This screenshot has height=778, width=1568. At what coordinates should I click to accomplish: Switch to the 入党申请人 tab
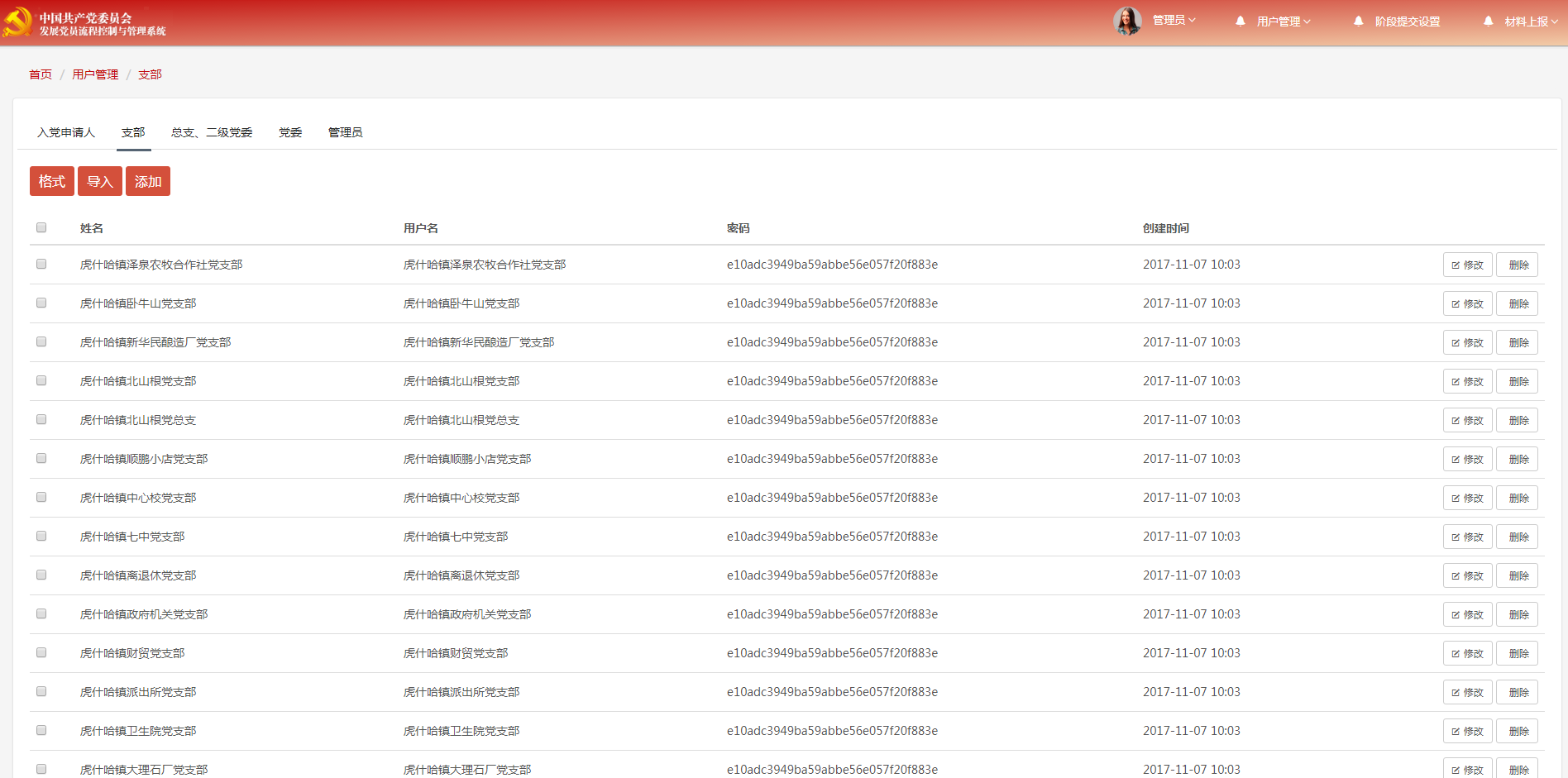click(66, 132)
